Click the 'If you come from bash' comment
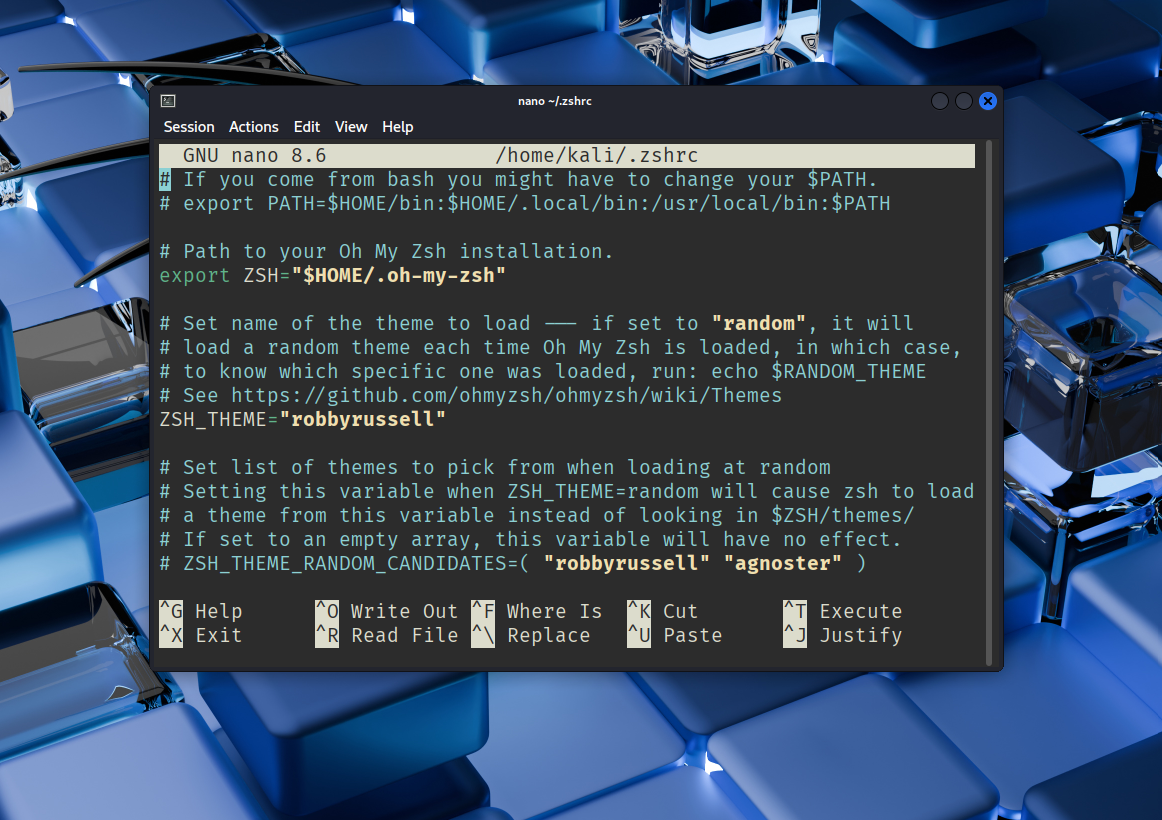Viewport: 1162px width, 820px height. [x=518, y=179]
